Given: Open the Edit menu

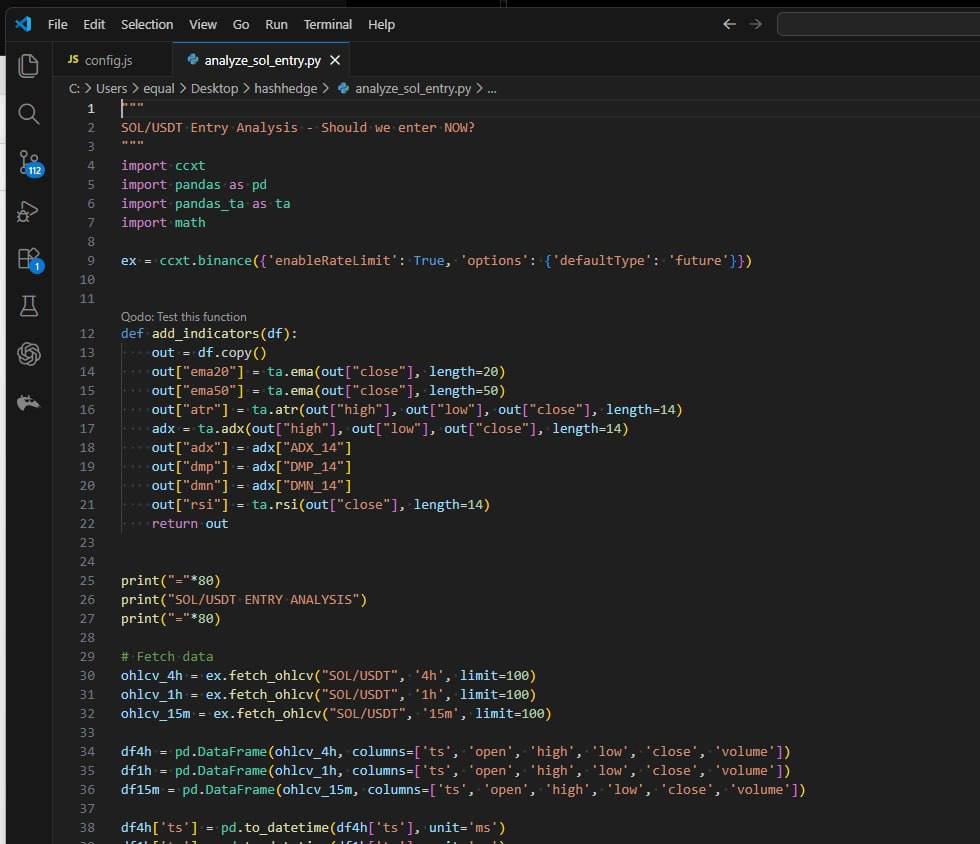Looking at the screenshot, I should click(94, 24).
